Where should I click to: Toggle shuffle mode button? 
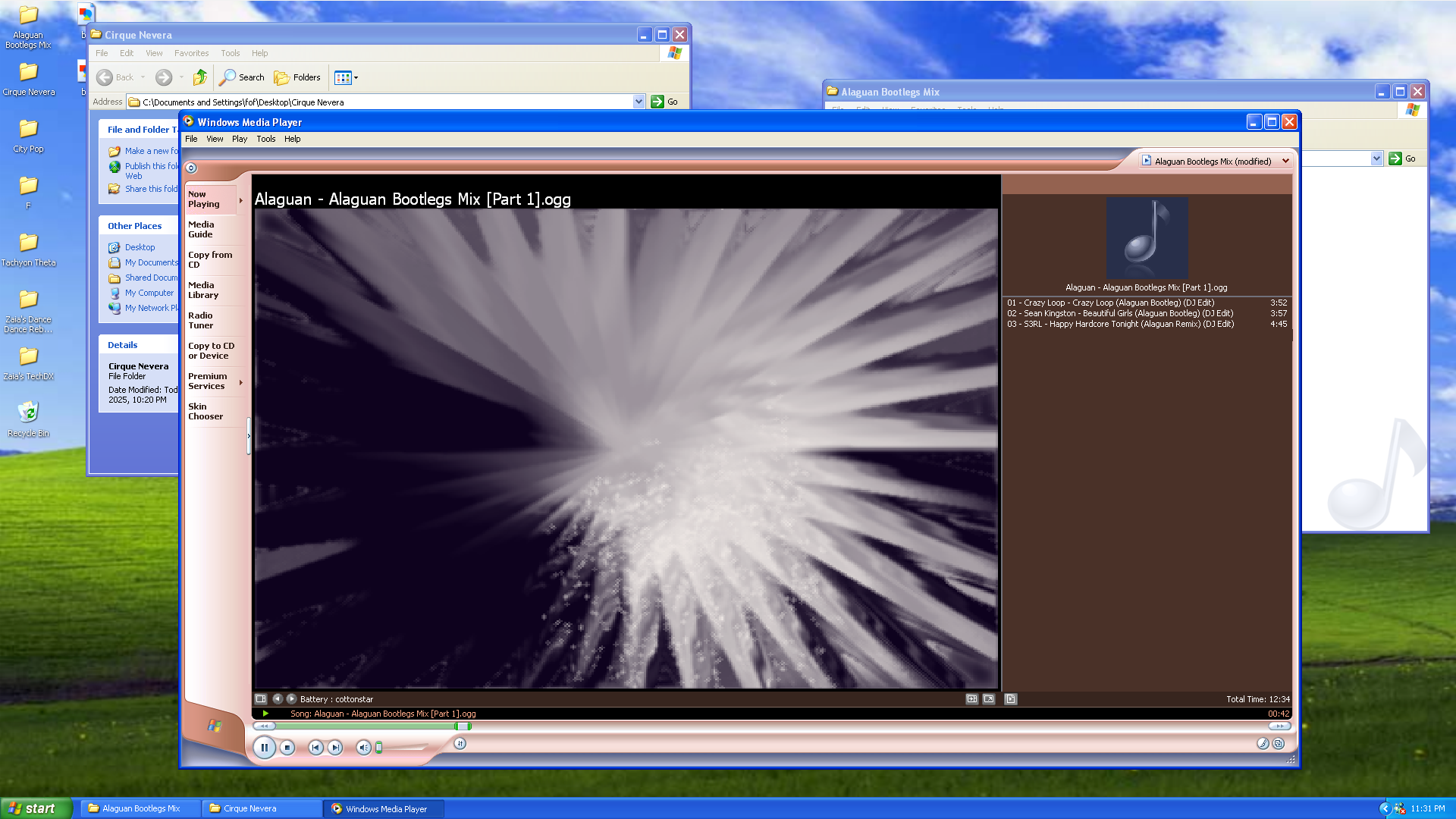(x=460, y=744)
